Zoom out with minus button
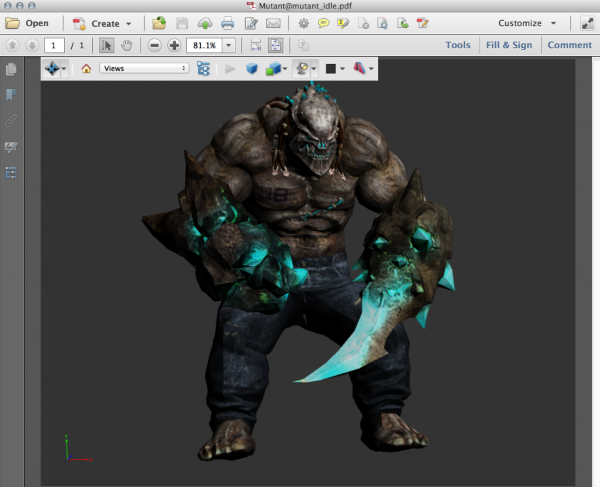This screenshot has width=600, height=487. (x=154, y=46)
